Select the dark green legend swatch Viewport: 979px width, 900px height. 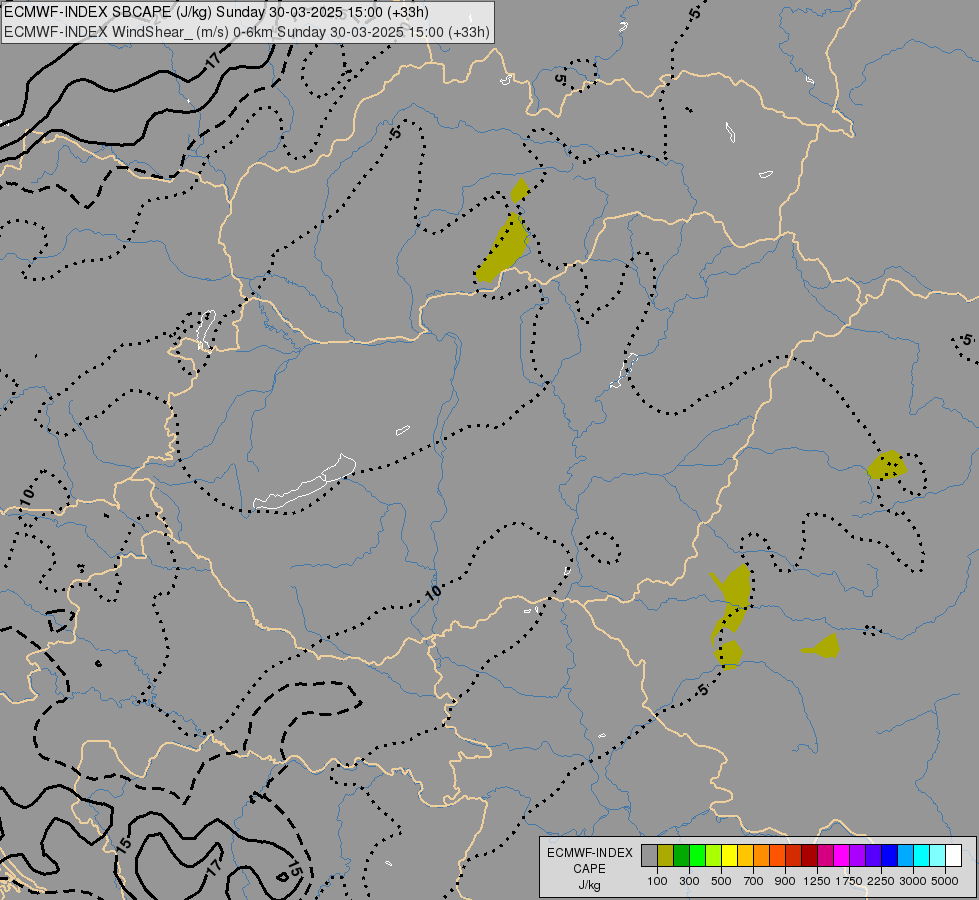[x=681, y=855]
